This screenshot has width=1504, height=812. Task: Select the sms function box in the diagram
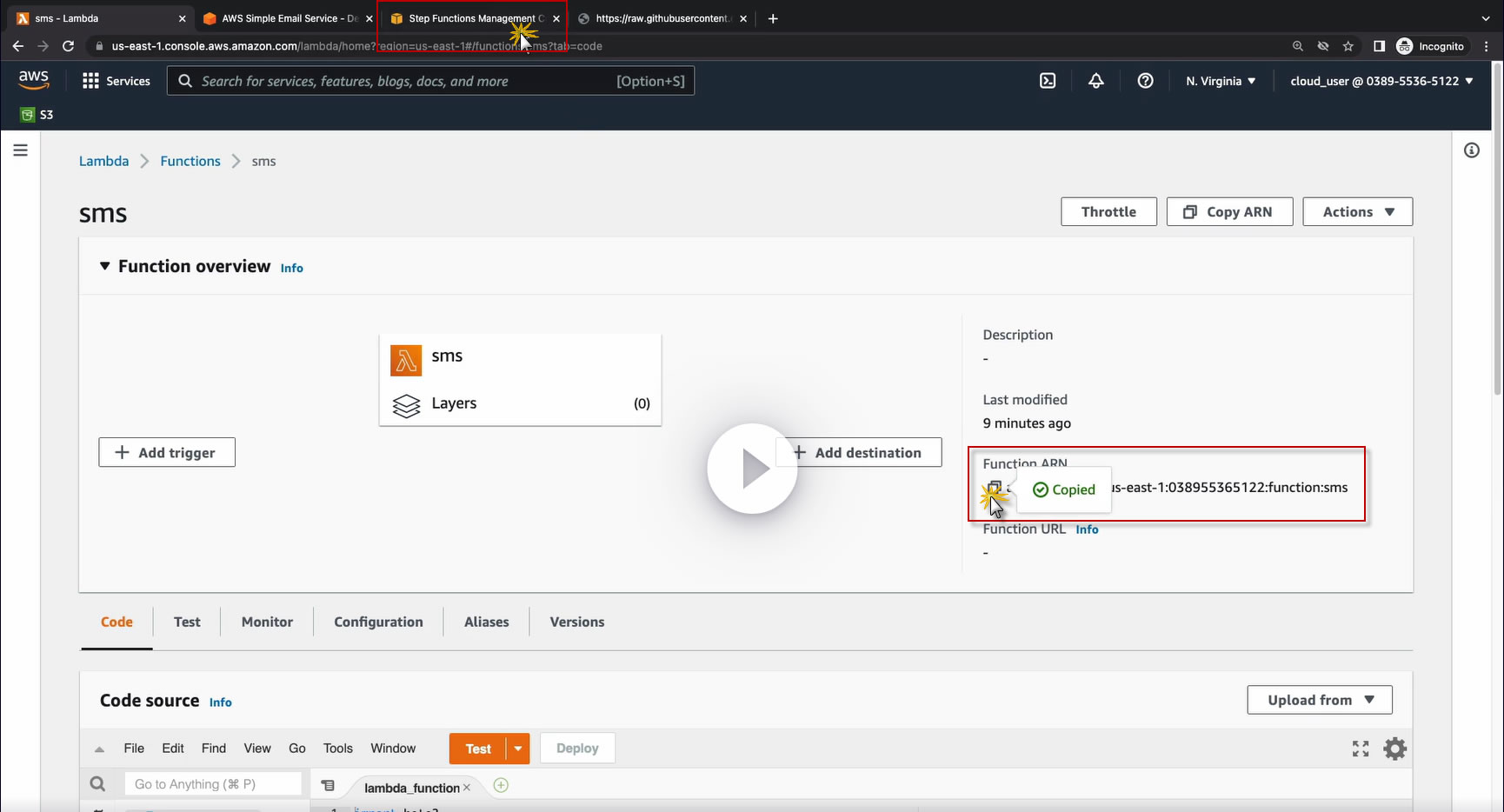520,358
